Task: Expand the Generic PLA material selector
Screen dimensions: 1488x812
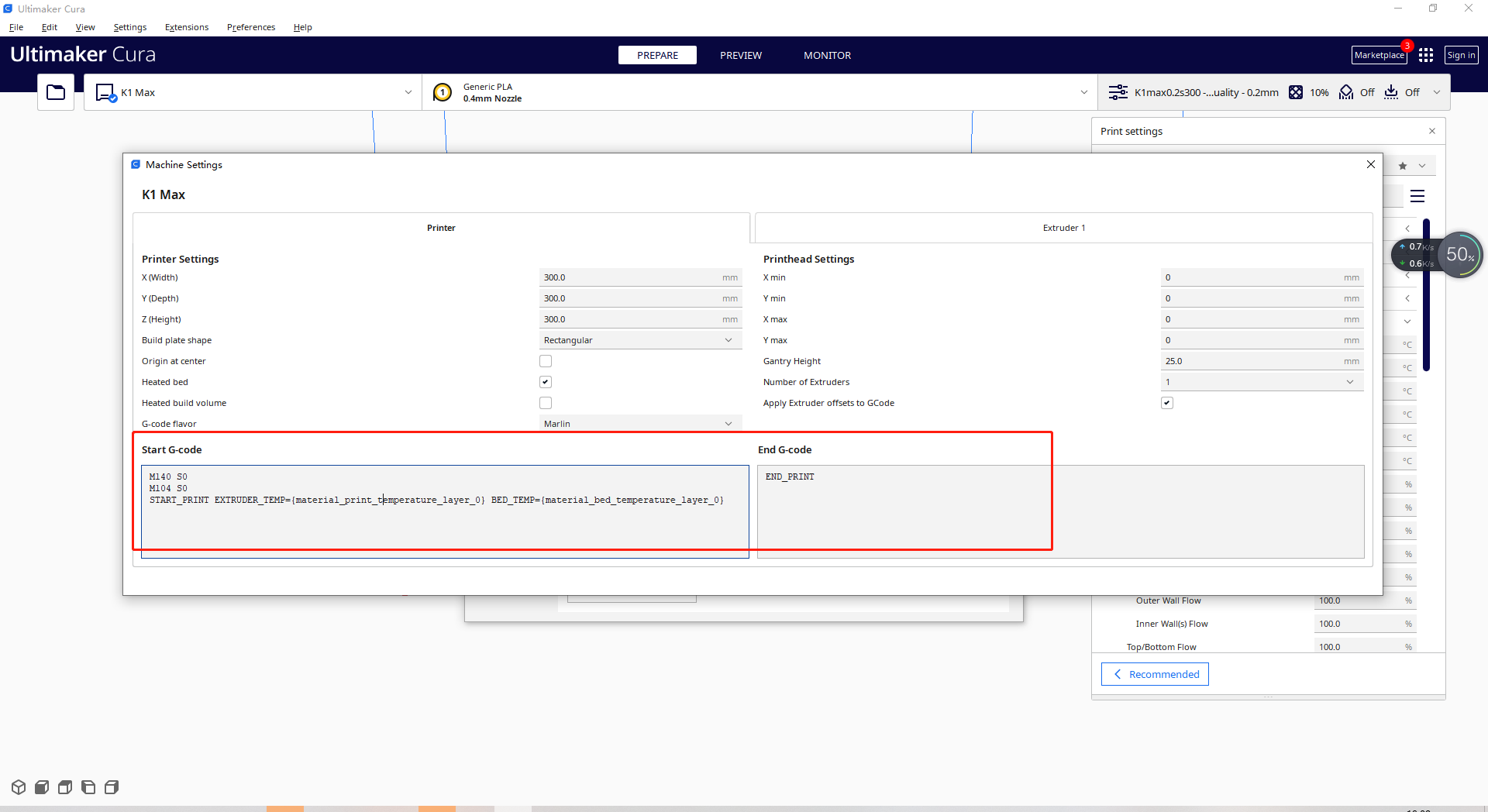Action: click(759, 92)
